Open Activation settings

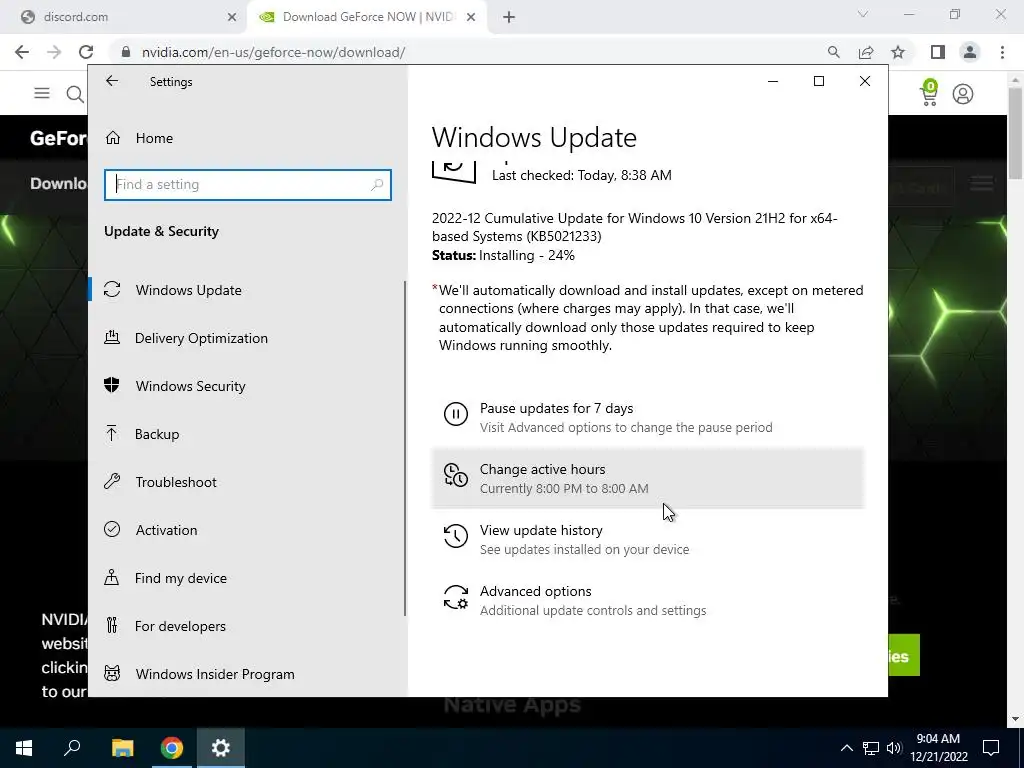click(x=248, y=530)
